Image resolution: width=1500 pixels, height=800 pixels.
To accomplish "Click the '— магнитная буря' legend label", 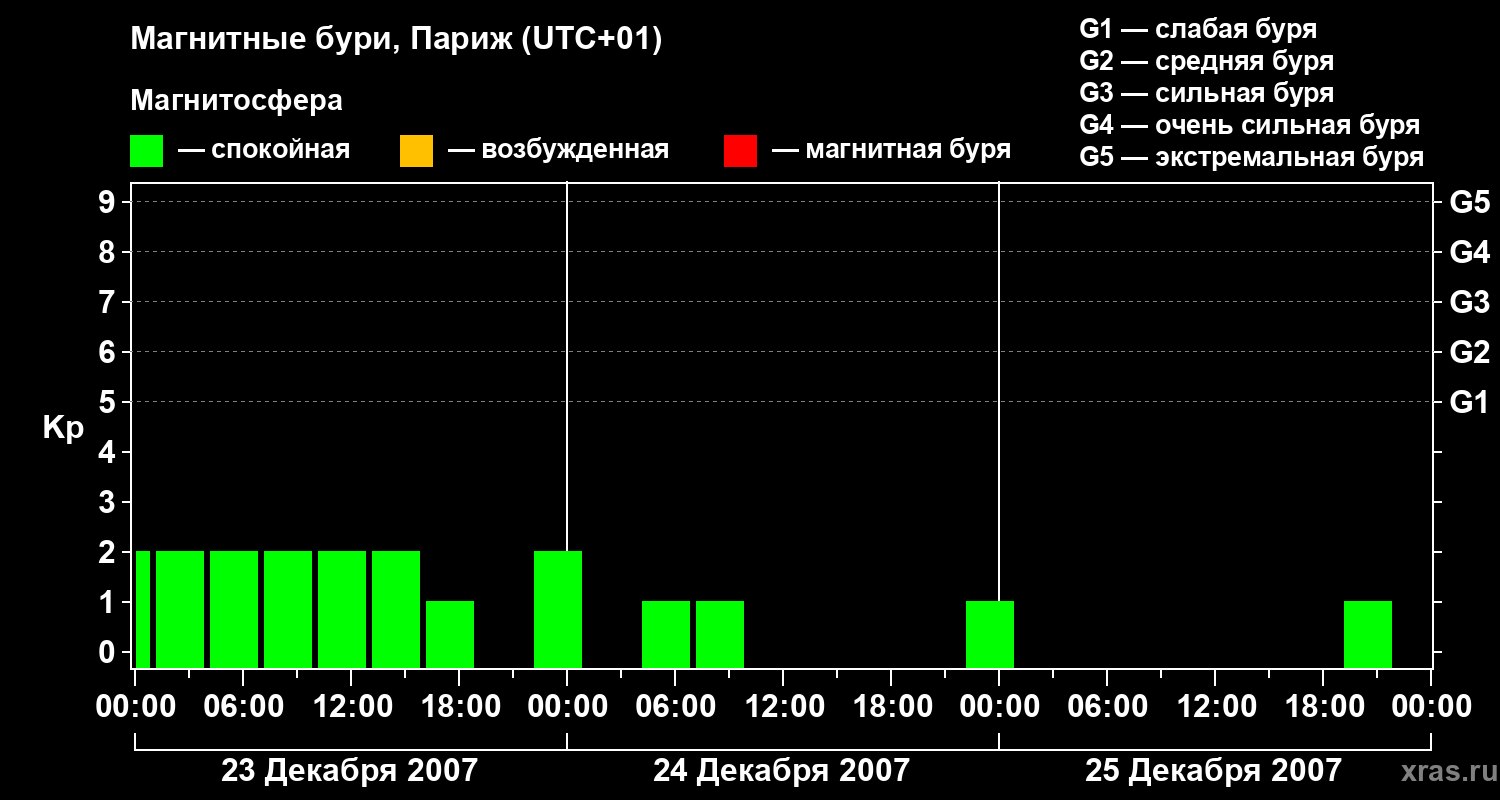I will tap(892, 151).
